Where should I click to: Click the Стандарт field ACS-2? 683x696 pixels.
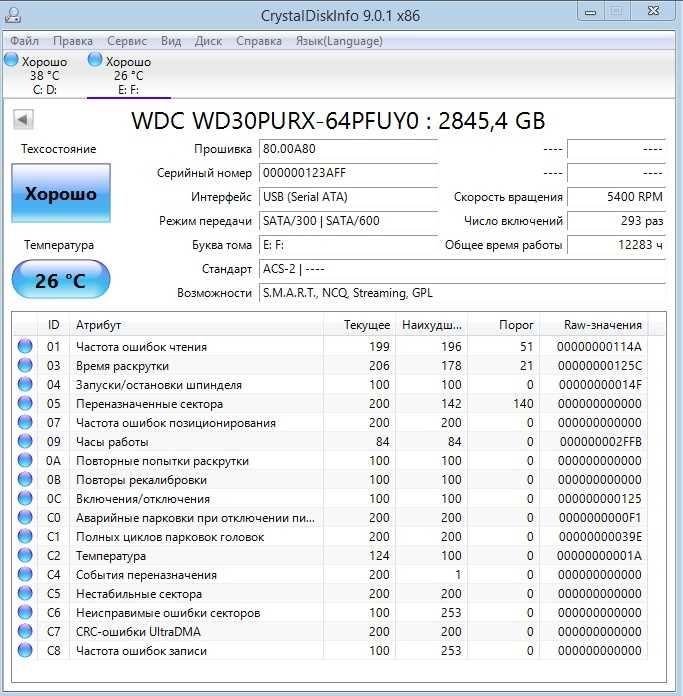[462, 269]
